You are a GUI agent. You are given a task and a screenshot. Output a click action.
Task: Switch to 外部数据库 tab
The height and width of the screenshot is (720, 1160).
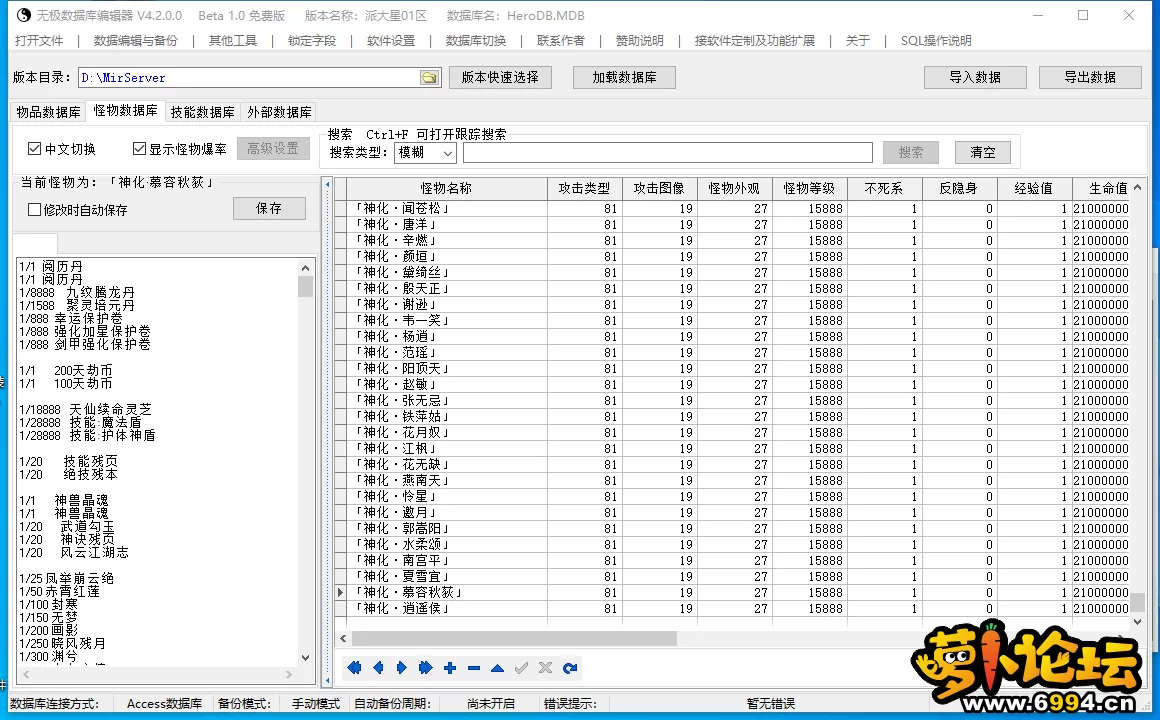pyautogui.click(x=279, y=112)
